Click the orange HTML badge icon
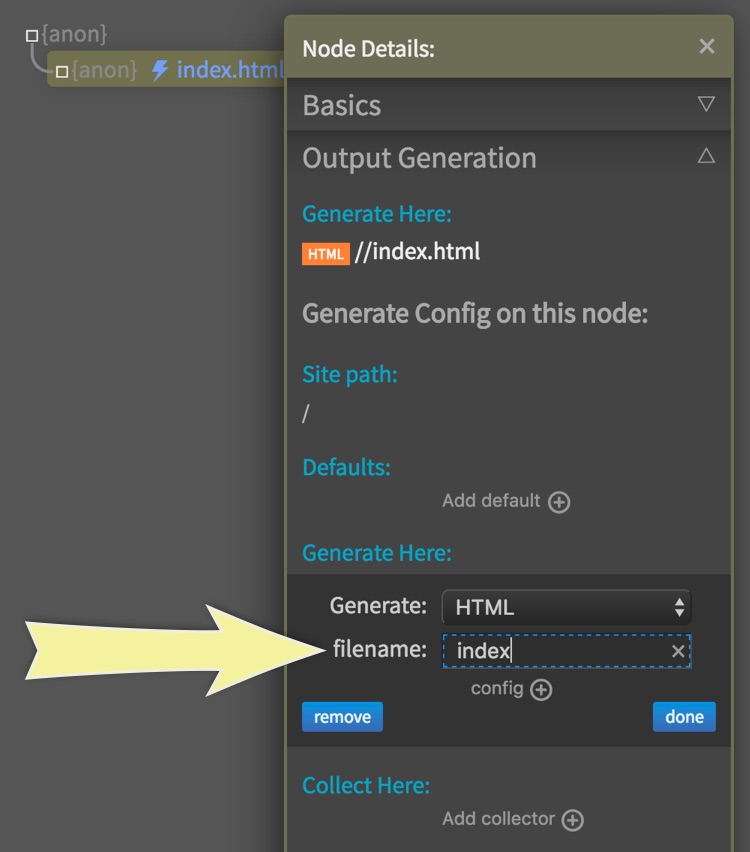Screen dimensions: 750x852 325,254
